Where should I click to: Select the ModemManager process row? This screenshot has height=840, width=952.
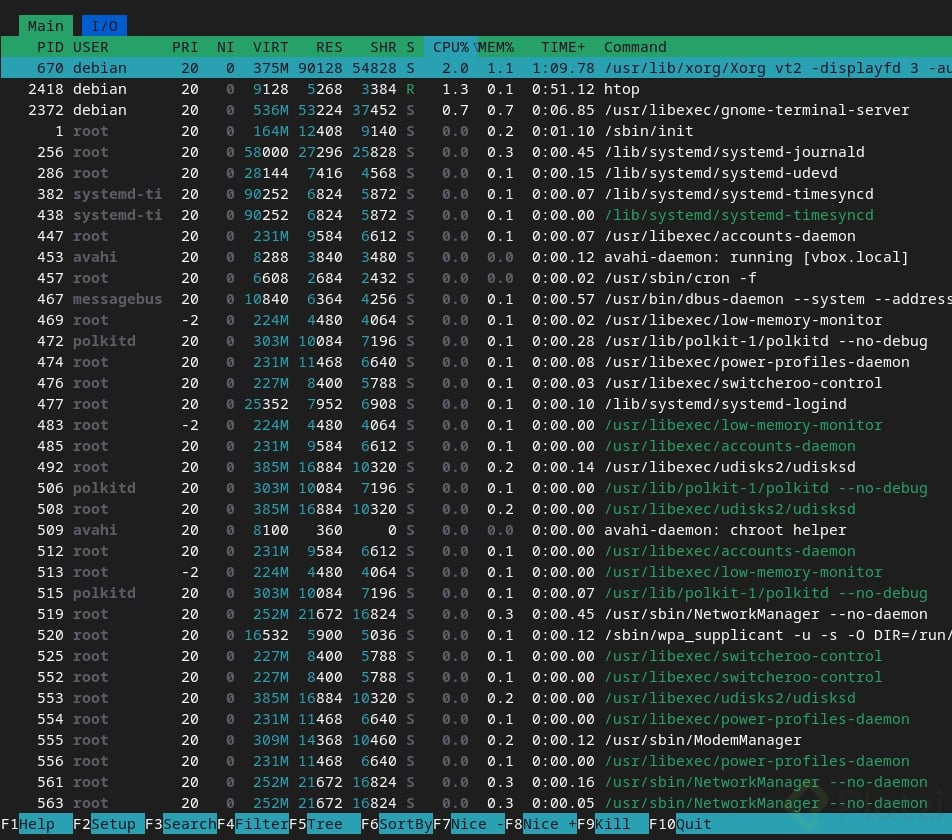click(476, 740)
